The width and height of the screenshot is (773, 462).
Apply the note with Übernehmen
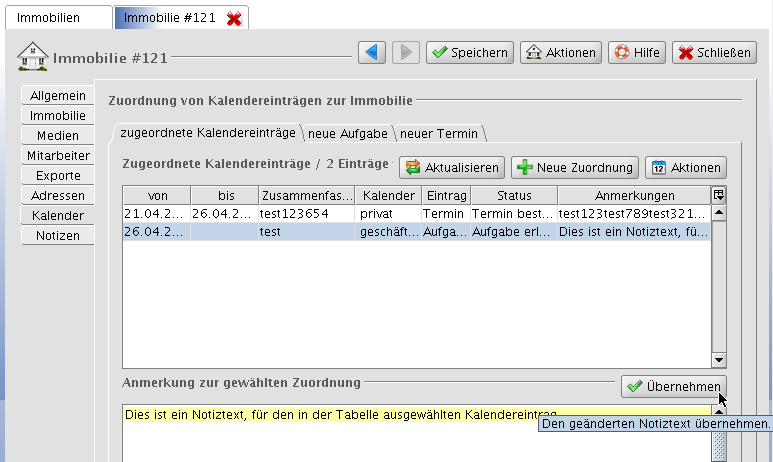point(672,386)
